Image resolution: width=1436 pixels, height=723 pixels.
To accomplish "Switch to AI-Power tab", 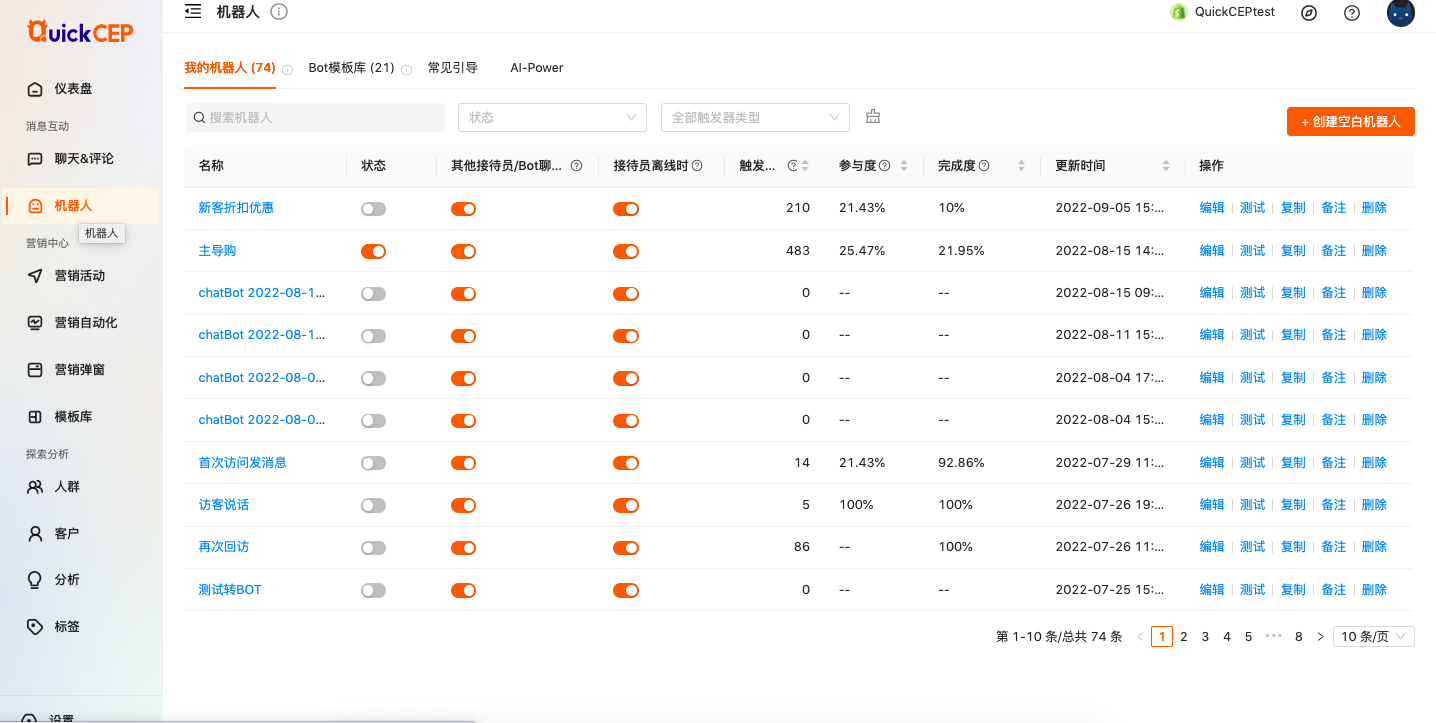I will pyautogui.click(x=537, y=68).
